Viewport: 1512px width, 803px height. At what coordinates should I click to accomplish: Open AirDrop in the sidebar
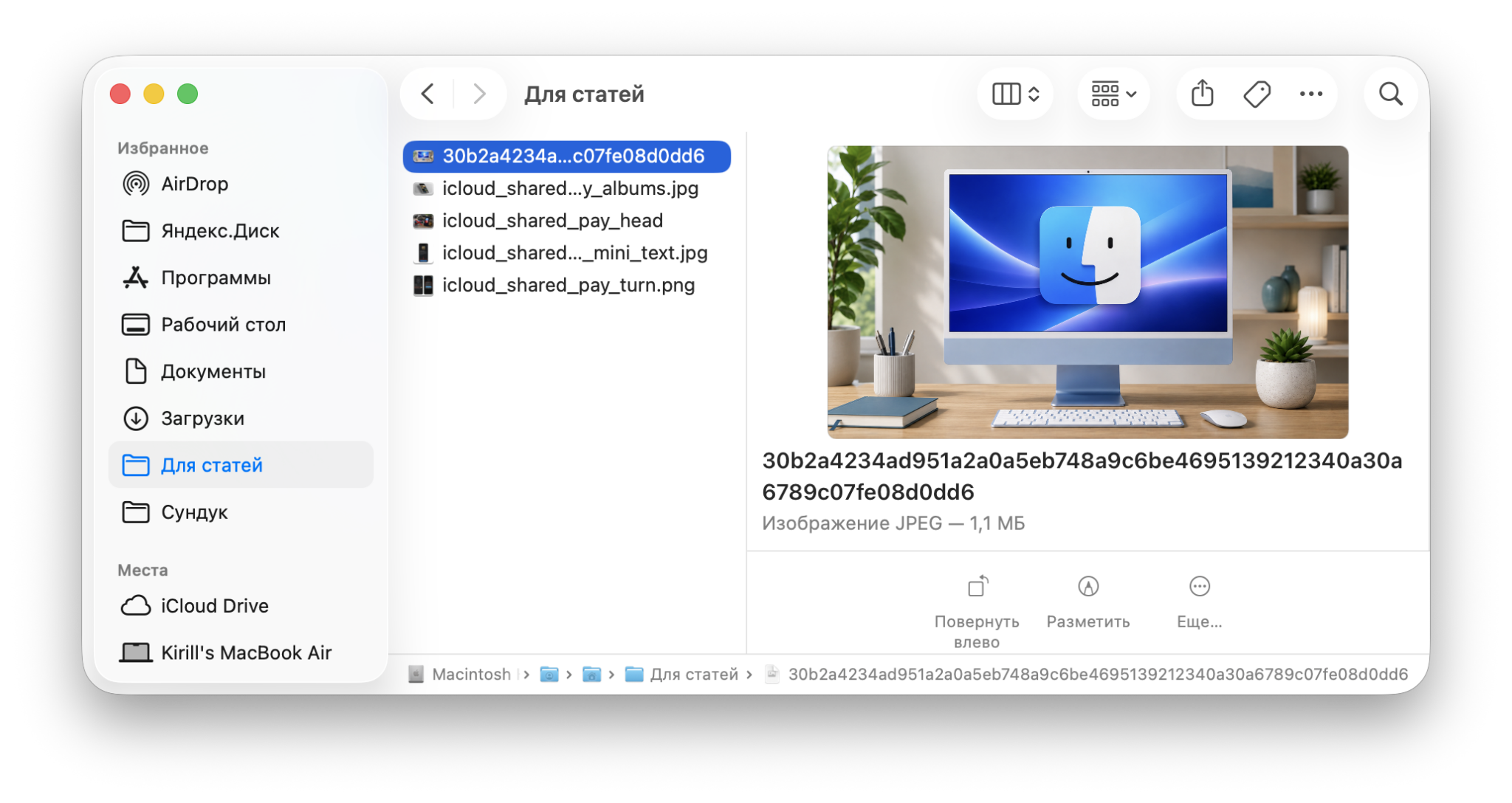click(241, 184)
